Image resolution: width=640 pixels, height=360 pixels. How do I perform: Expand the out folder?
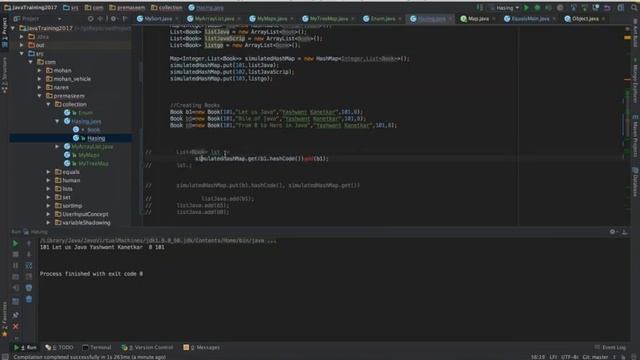pyautogui.click(x=22, y=45)
